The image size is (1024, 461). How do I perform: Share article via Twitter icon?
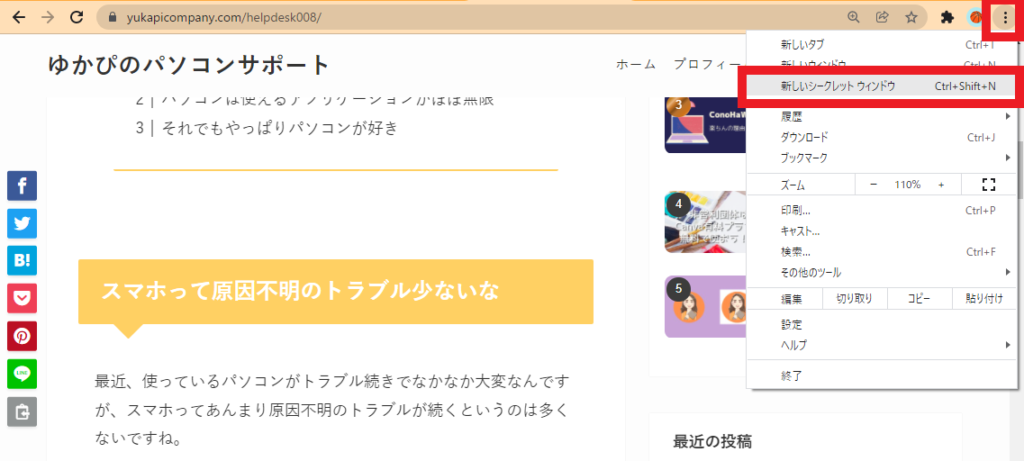pyautogui.click(x=22, y=223)
